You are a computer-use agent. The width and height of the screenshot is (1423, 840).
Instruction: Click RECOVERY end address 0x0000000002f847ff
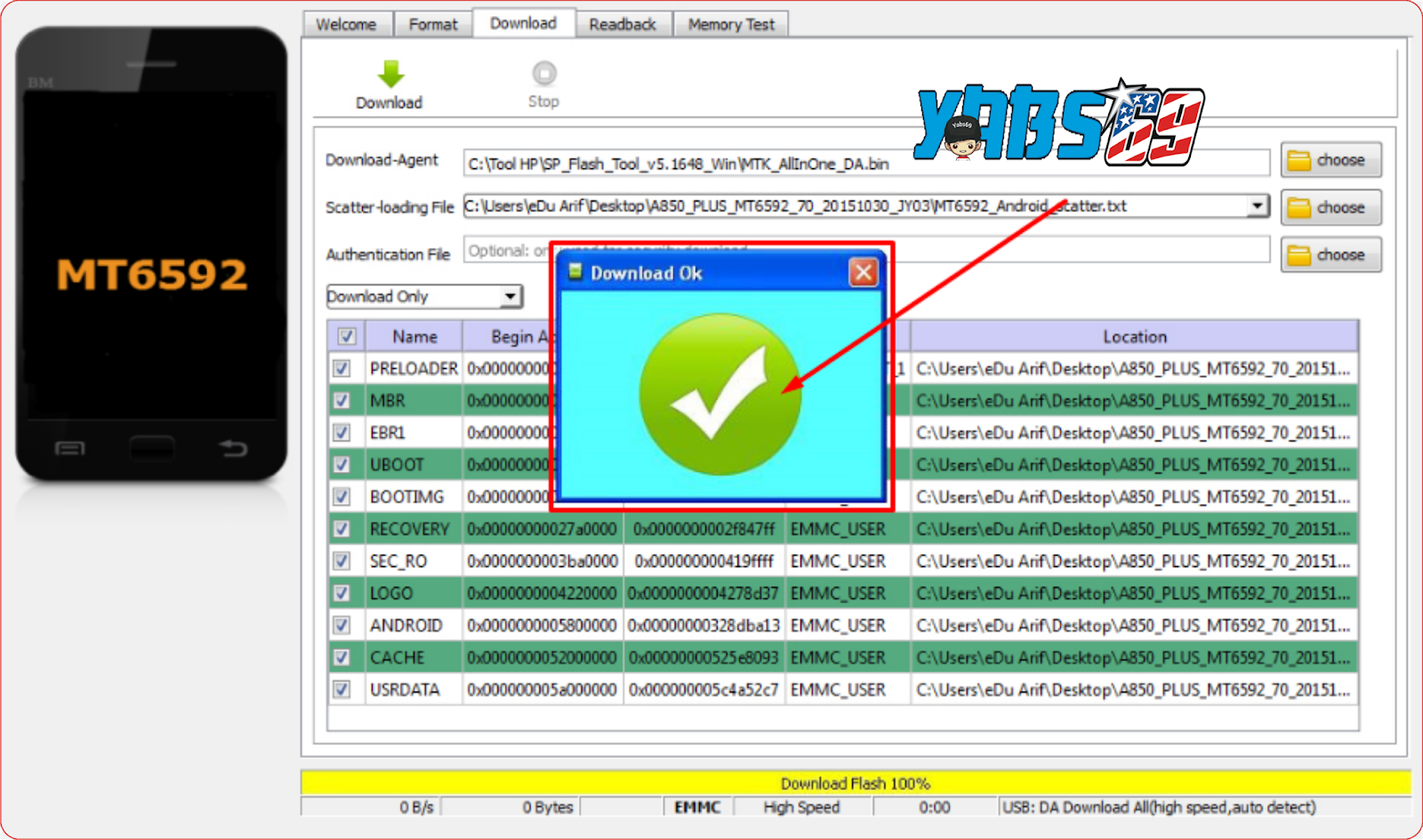(x=704, y=529)
